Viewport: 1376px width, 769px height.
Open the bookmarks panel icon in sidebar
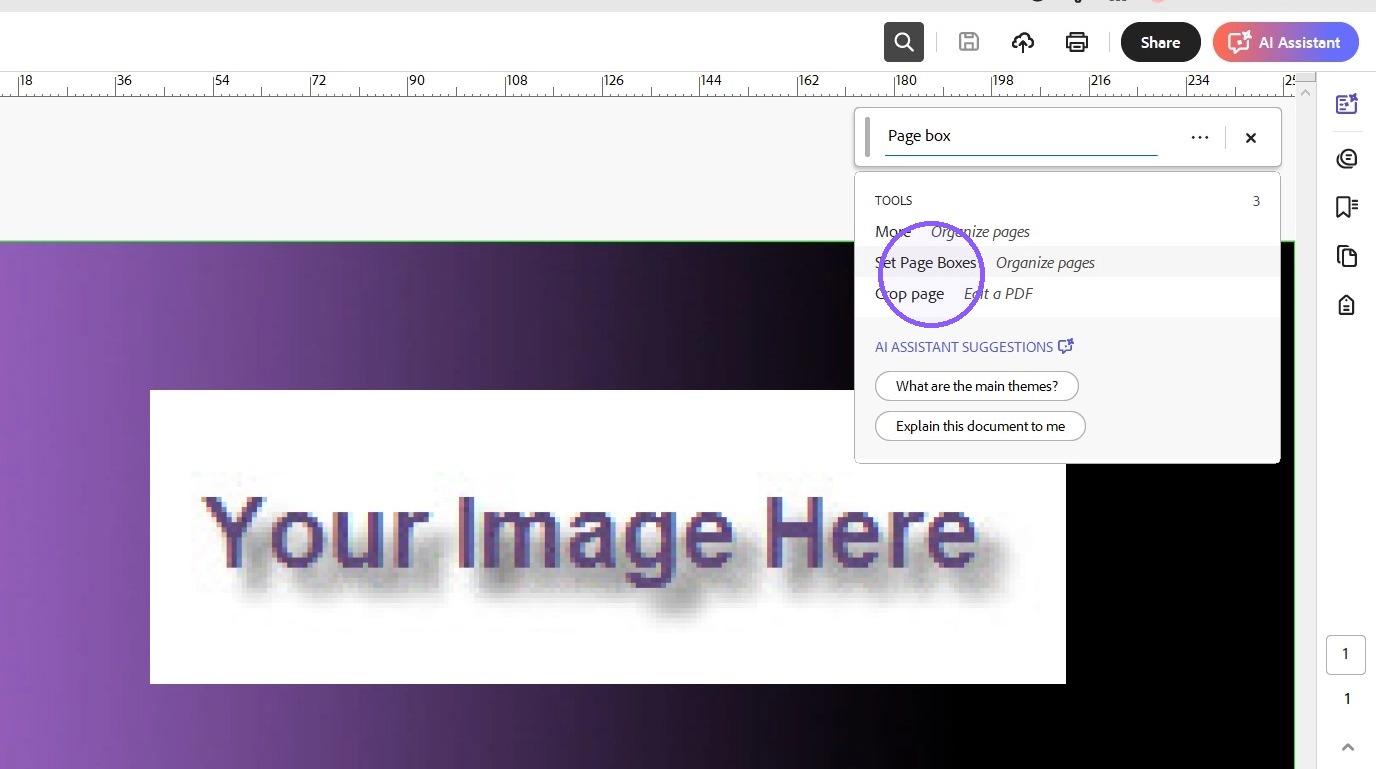pyautogui.click(x=1347, y=206)
